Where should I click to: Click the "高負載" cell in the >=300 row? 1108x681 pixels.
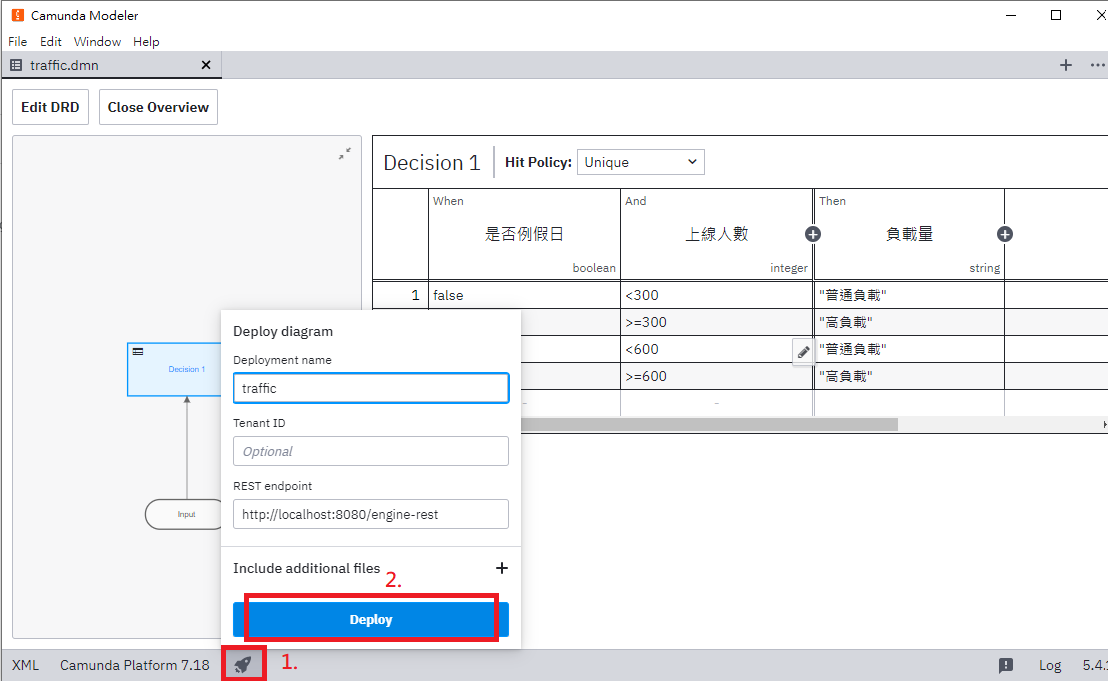pos(909,322)
